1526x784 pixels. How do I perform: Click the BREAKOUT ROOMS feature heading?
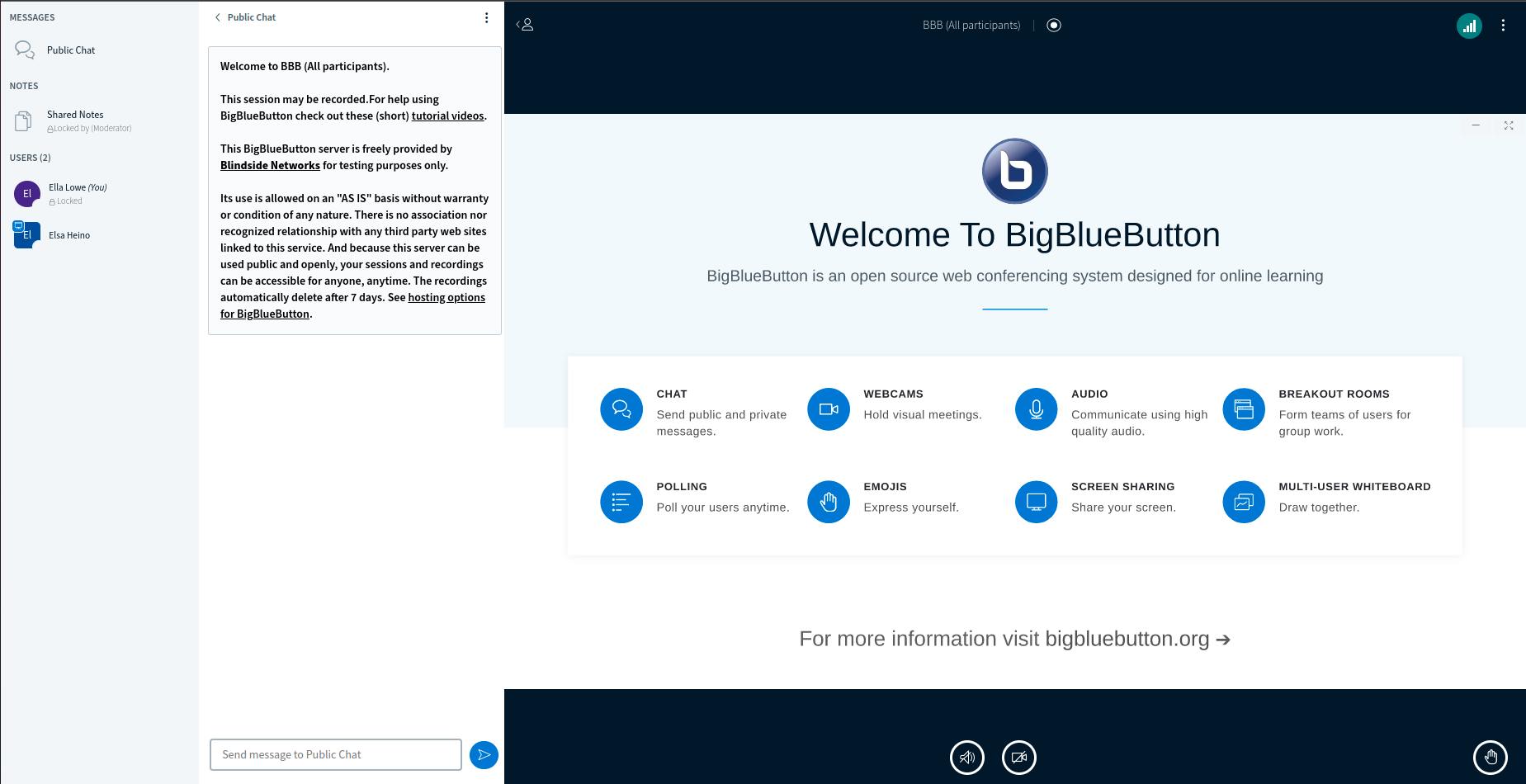[x=1335, y=394]
